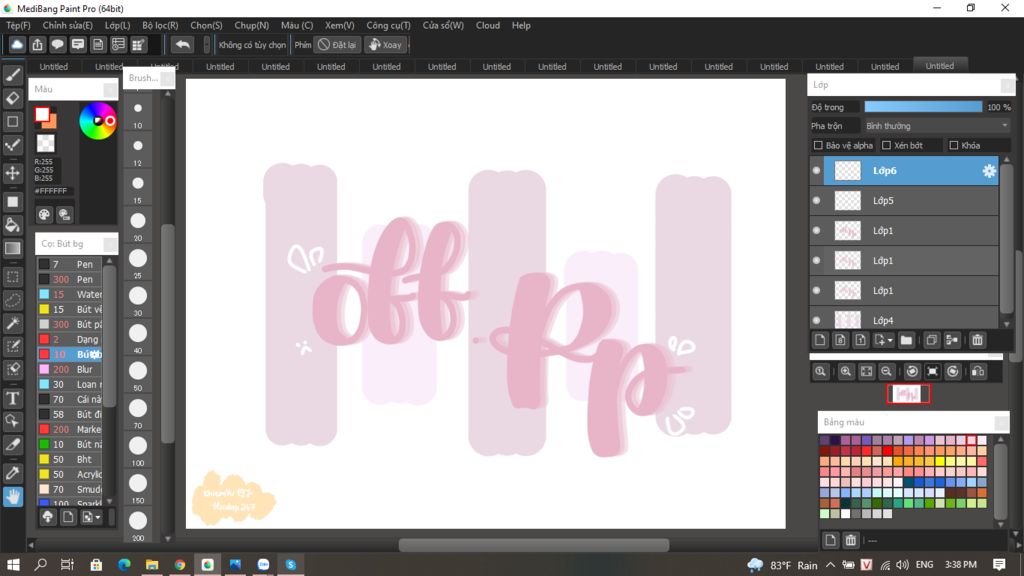Image resolution: width=1024 pixels, height=576 pixels.
Task: Hide layer Lớp6 visibility dot
Action: (816, 170)
